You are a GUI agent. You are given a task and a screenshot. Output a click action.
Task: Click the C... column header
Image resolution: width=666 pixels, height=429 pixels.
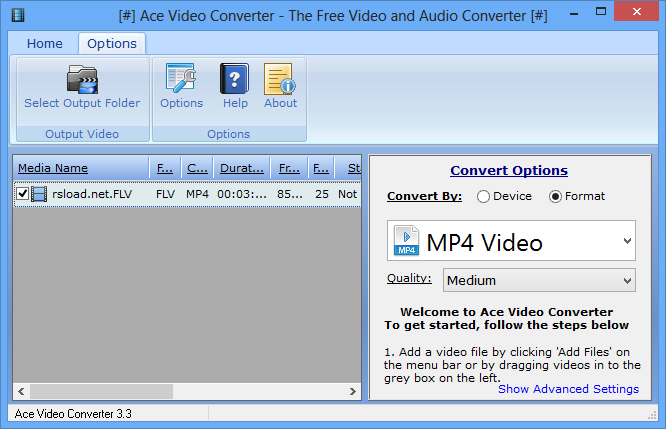[x=198, y=168]
